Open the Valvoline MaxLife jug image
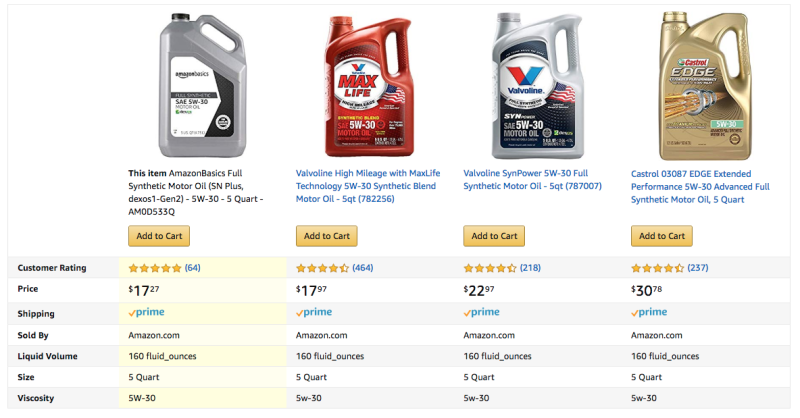This screenshot has width=800, height=418. point(370,87)
